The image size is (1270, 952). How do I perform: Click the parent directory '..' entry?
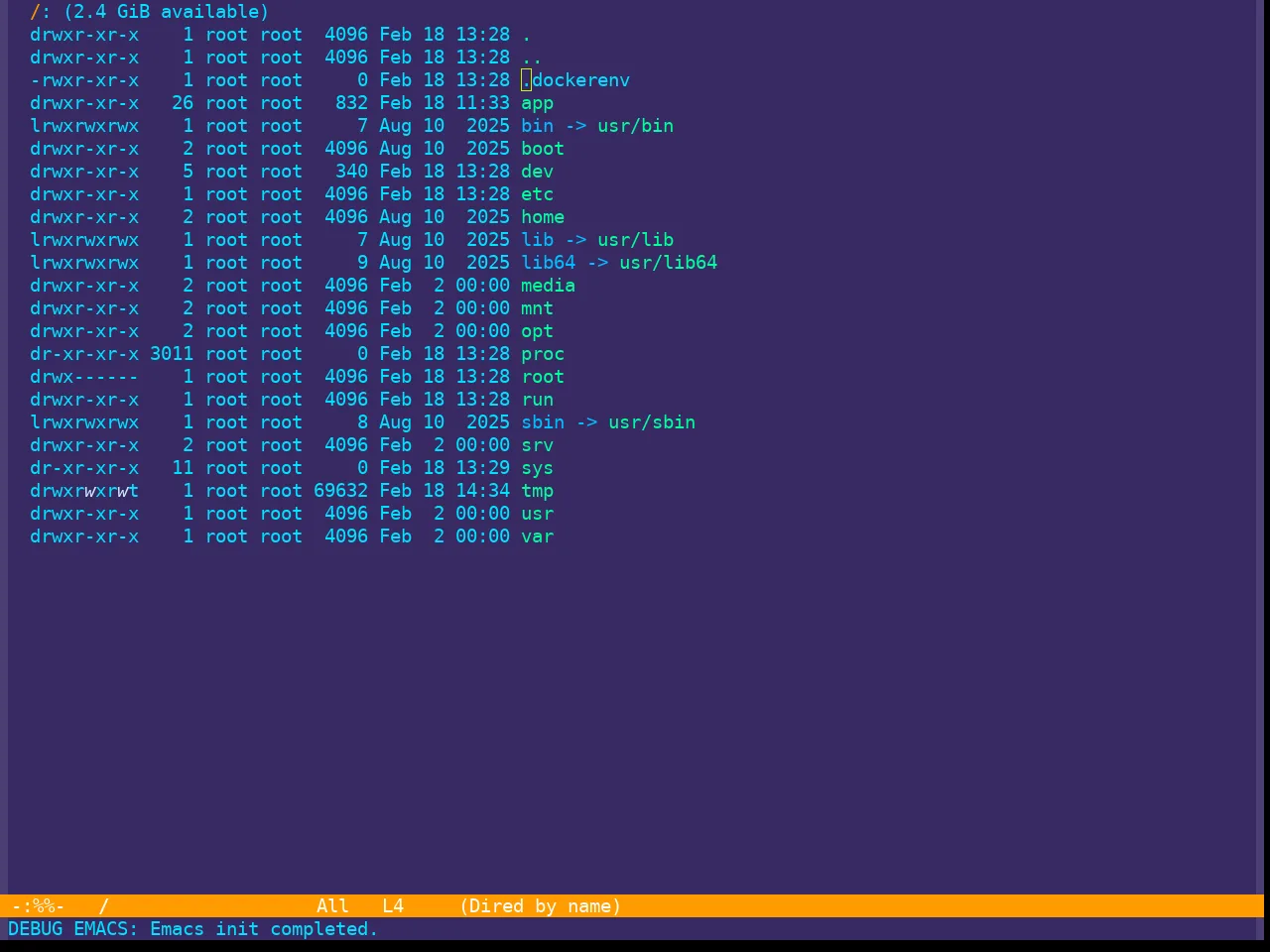coord(532,58)
